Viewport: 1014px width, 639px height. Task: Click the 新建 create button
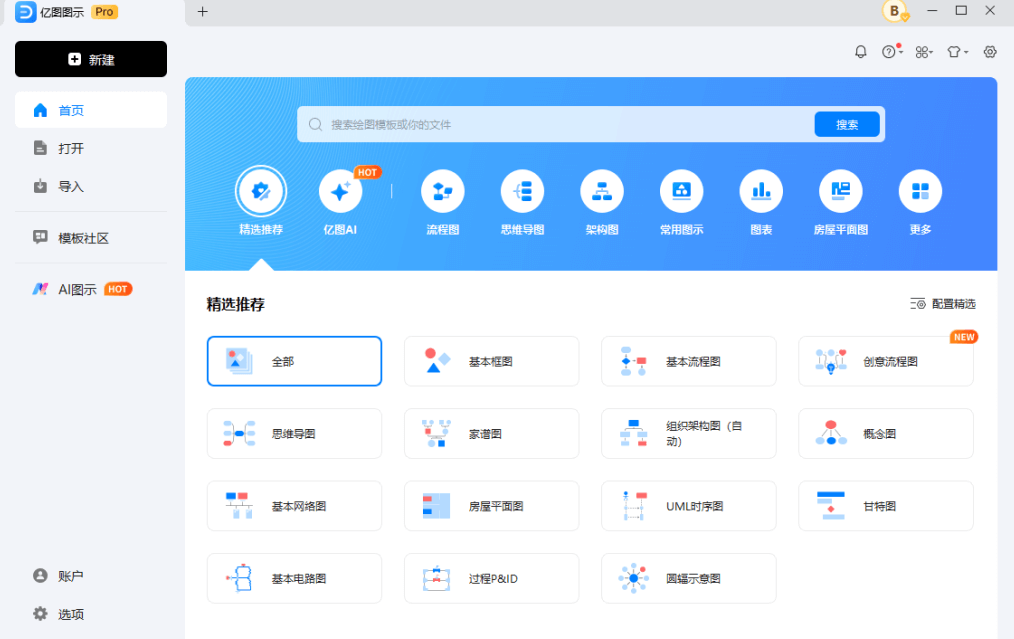coord(90,59)
